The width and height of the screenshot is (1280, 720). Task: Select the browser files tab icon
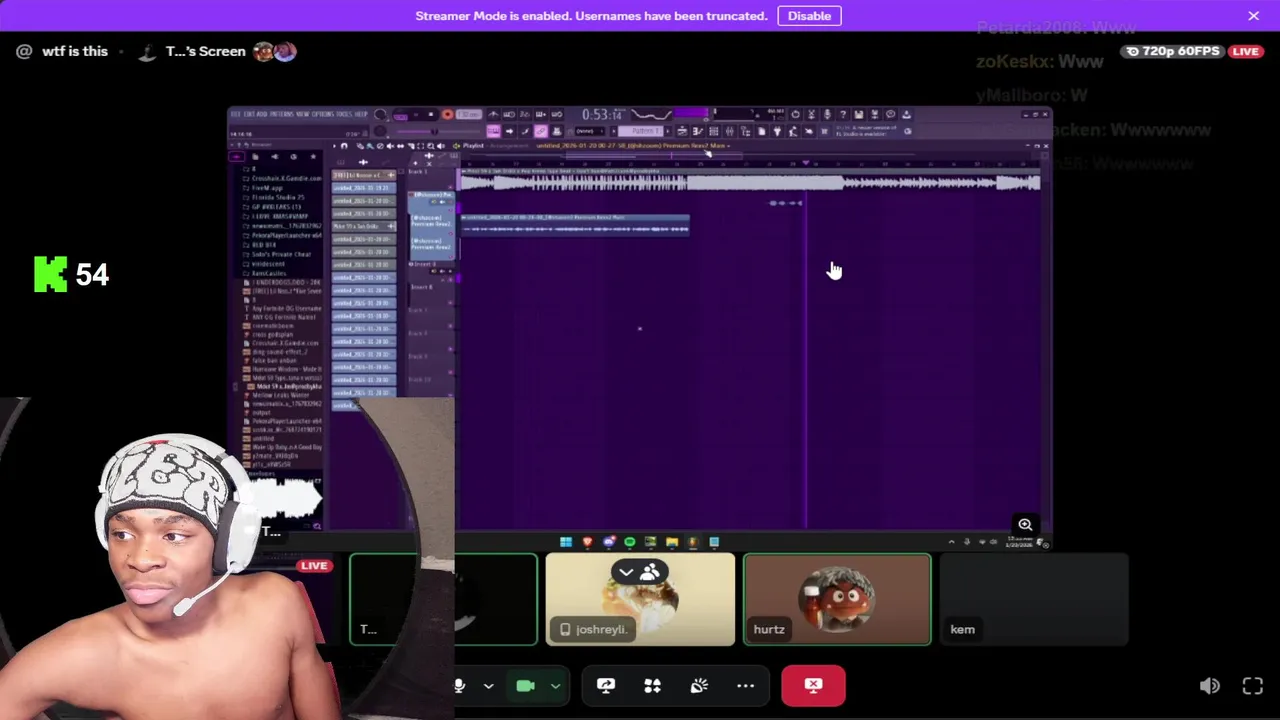[x=255, y=157]
